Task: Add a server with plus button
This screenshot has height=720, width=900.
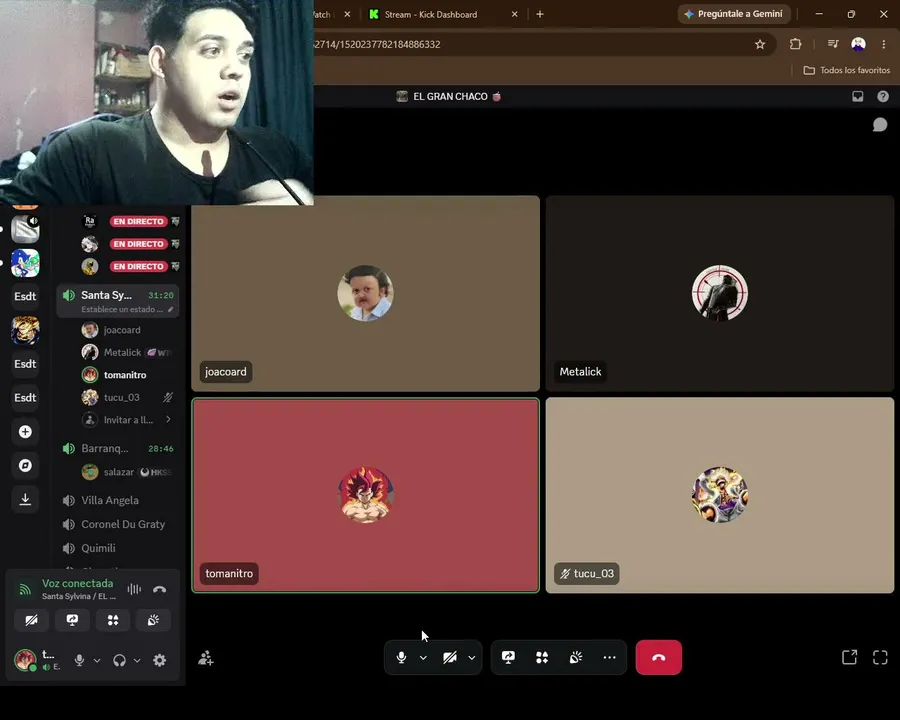Action: click(x=25, y=432)
